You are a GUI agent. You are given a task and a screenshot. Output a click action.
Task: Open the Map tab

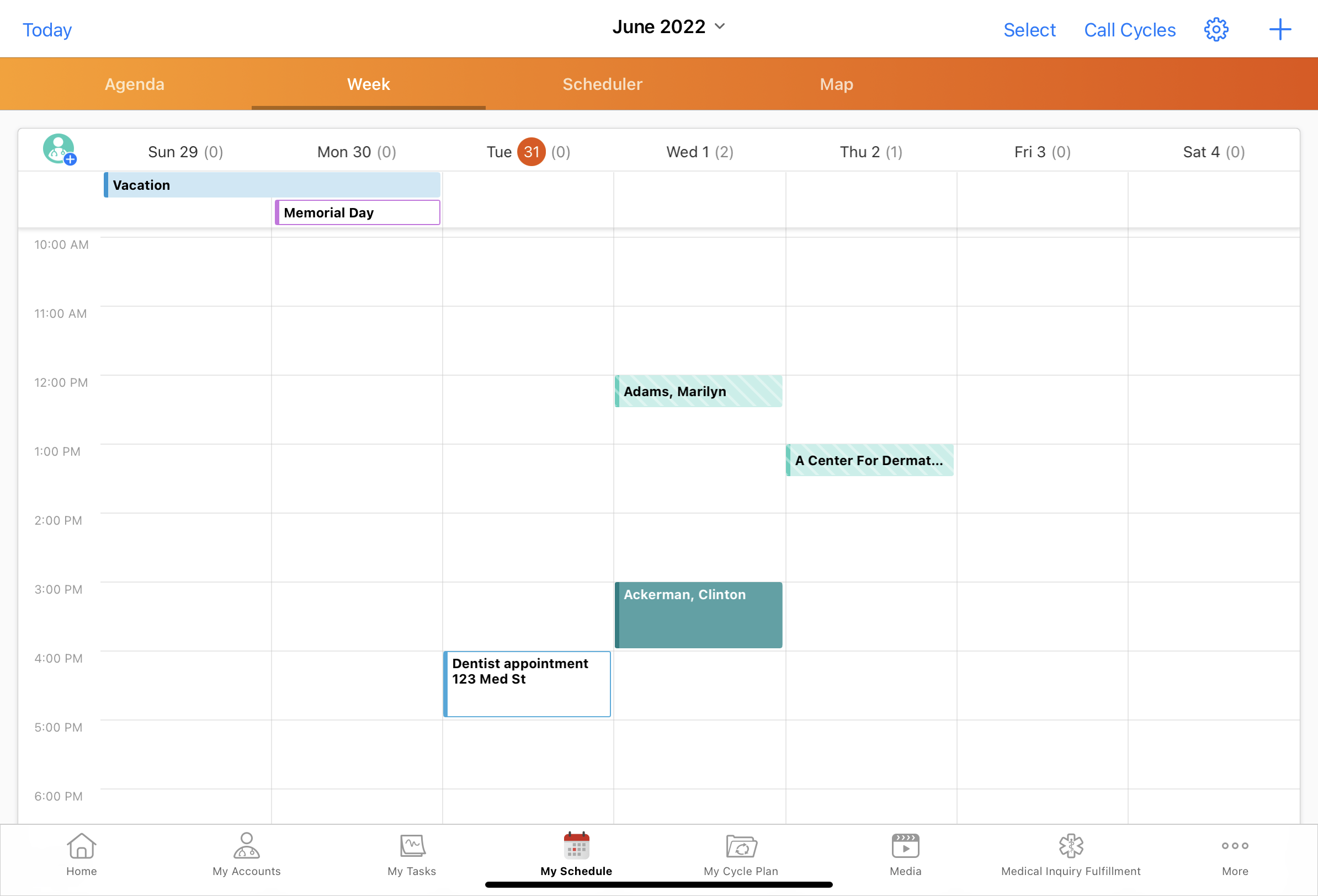836,84
